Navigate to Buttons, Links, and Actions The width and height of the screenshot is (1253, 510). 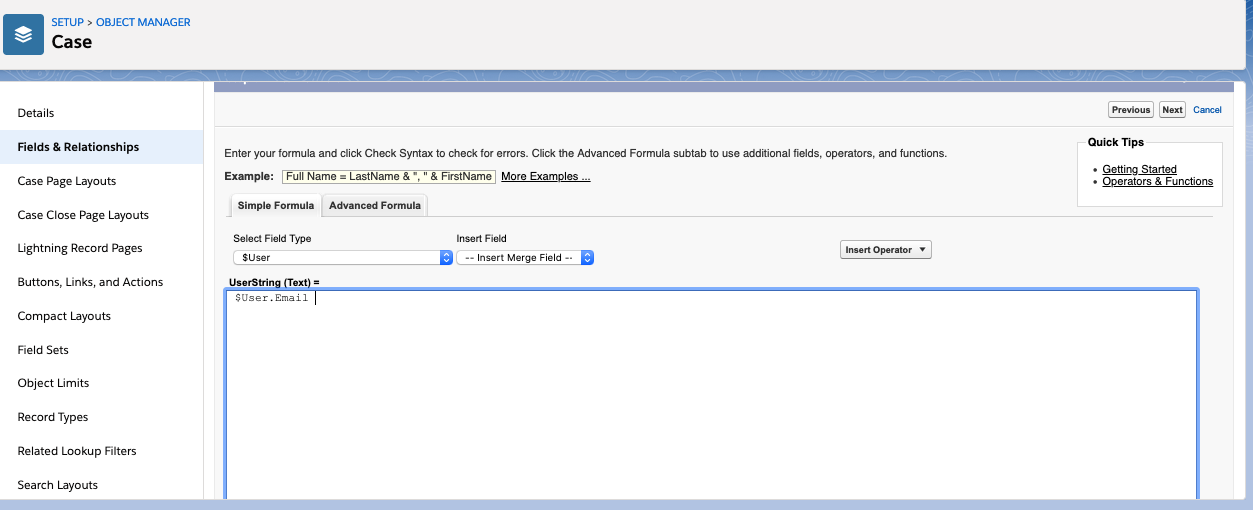[x=88, y=282]
